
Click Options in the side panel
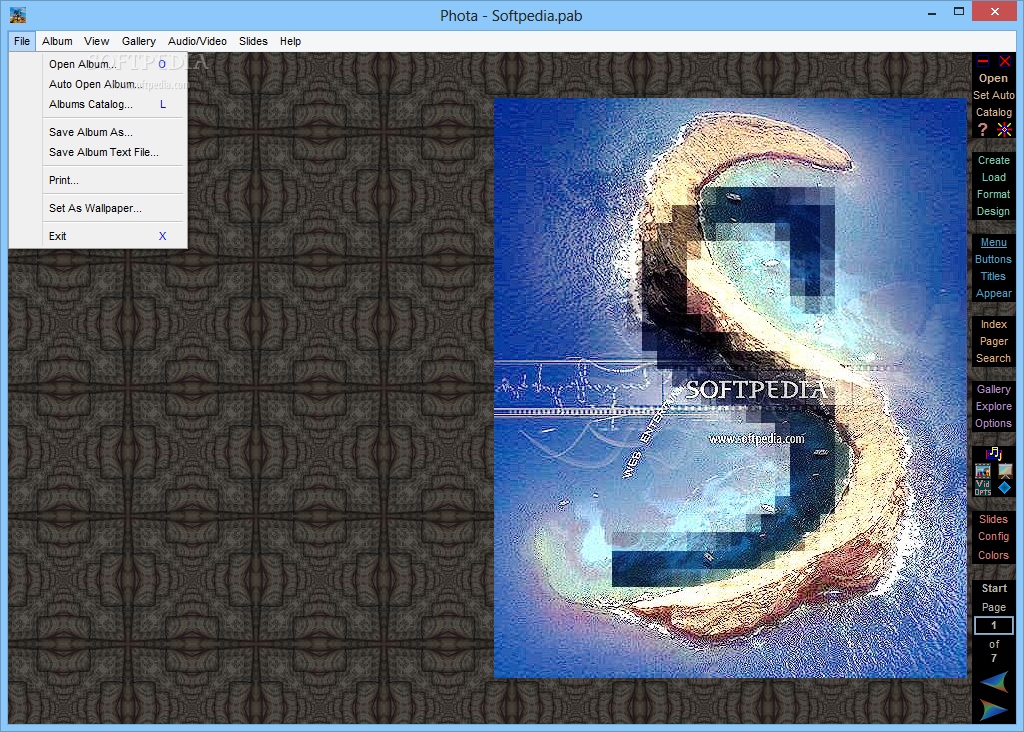(x=993, y=423)
